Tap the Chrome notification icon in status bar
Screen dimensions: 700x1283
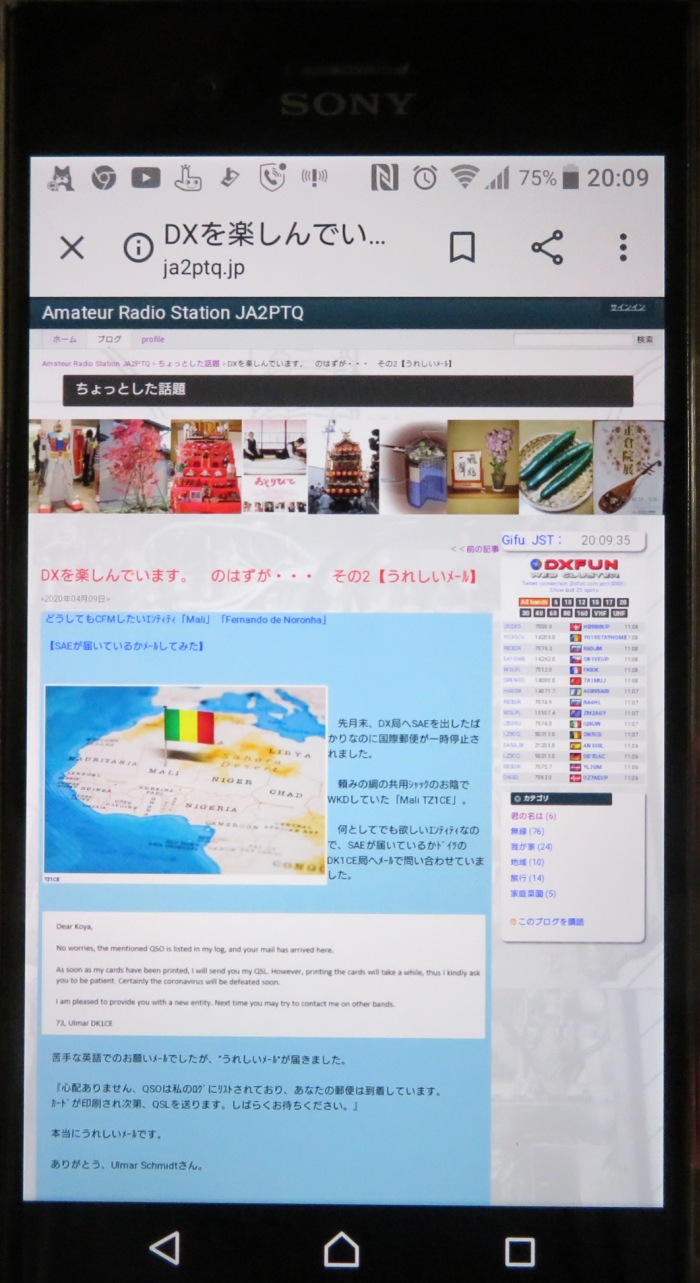point(103,178)
